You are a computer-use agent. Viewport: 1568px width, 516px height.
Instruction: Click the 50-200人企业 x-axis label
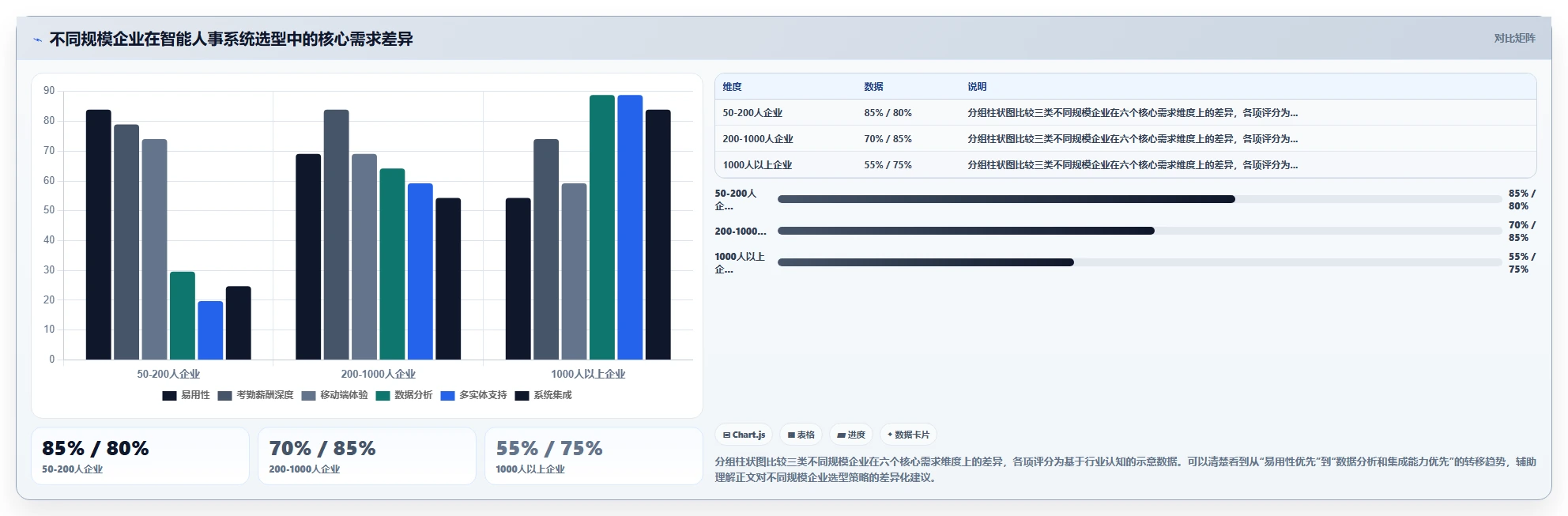tap(168, 375)
